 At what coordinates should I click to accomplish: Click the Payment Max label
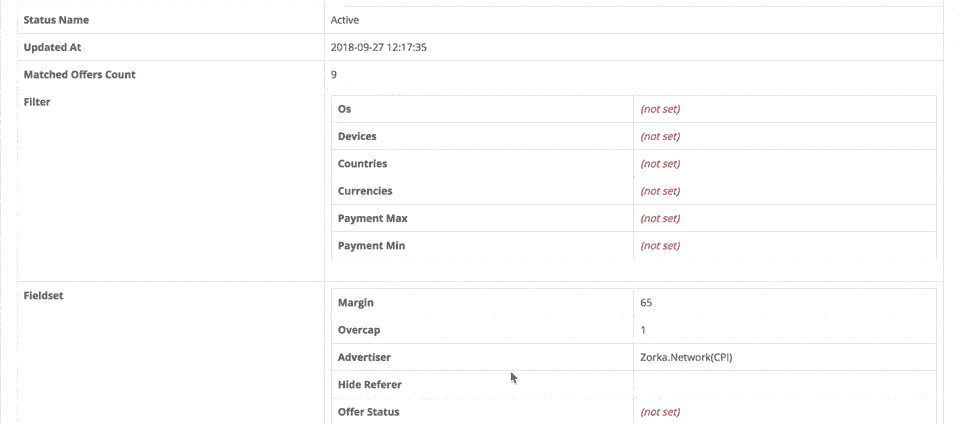[373, 218]
